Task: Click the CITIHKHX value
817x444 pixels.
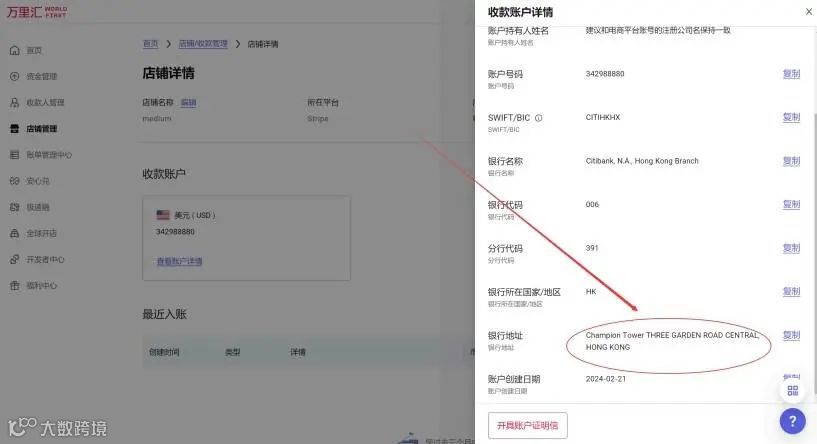Action: pyautogui.click(x=603, y=117)
